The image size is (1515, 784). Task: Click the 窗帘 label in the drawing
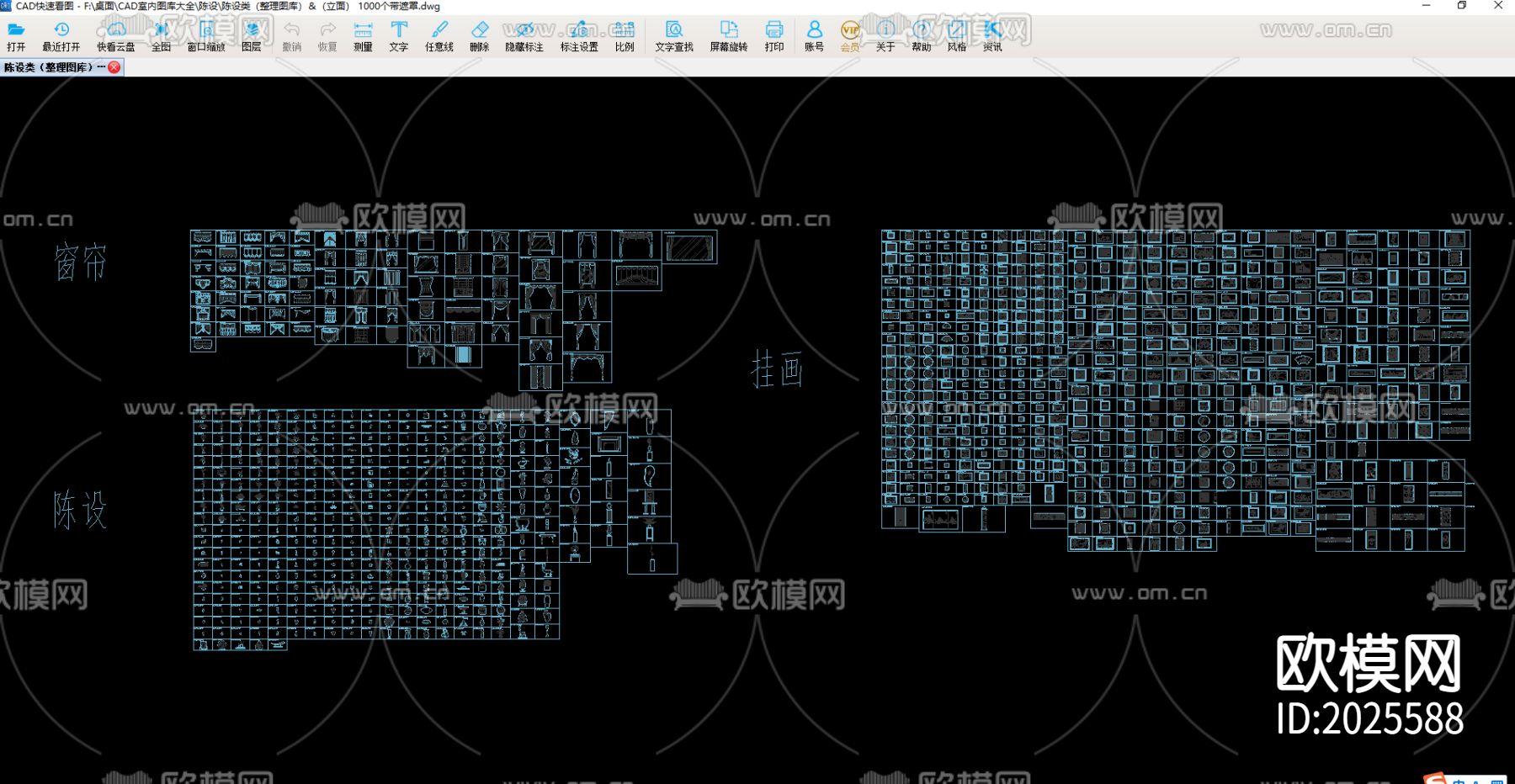point(81,262)
